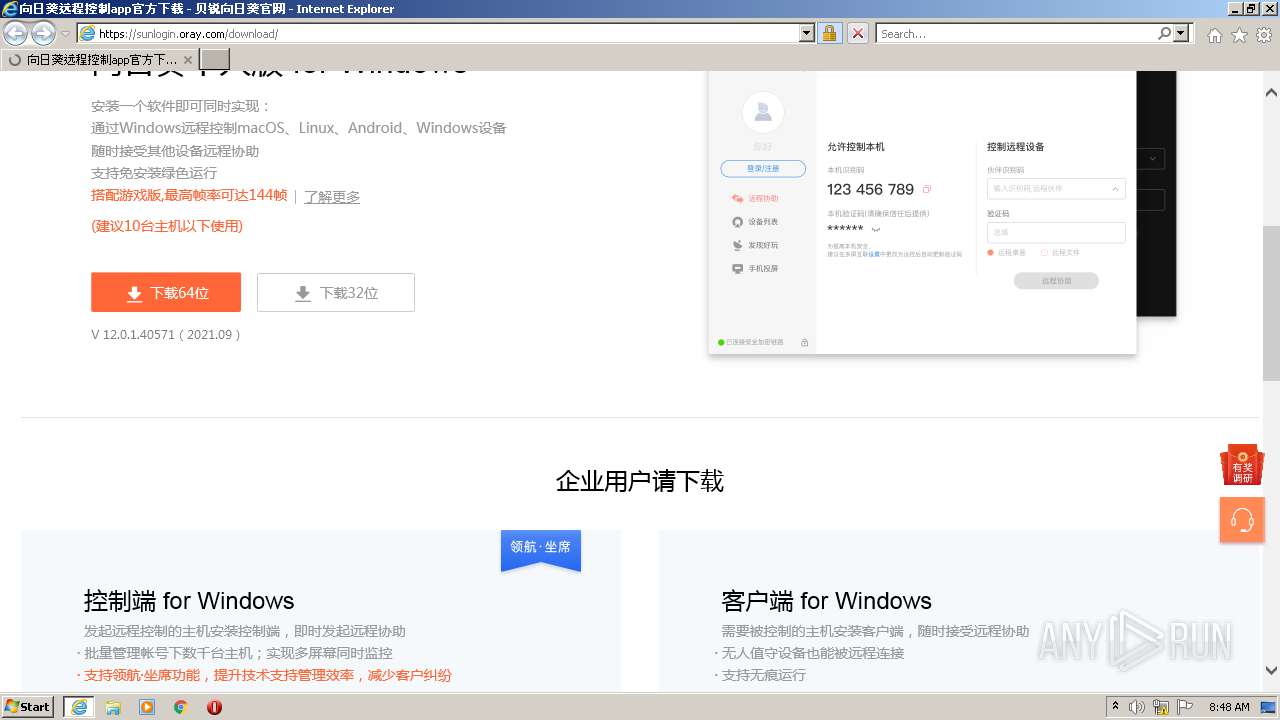The width and height of the screenshot is (1280, 720).
Task: Click the 远程协助 button in preview
Action: 1056,281
